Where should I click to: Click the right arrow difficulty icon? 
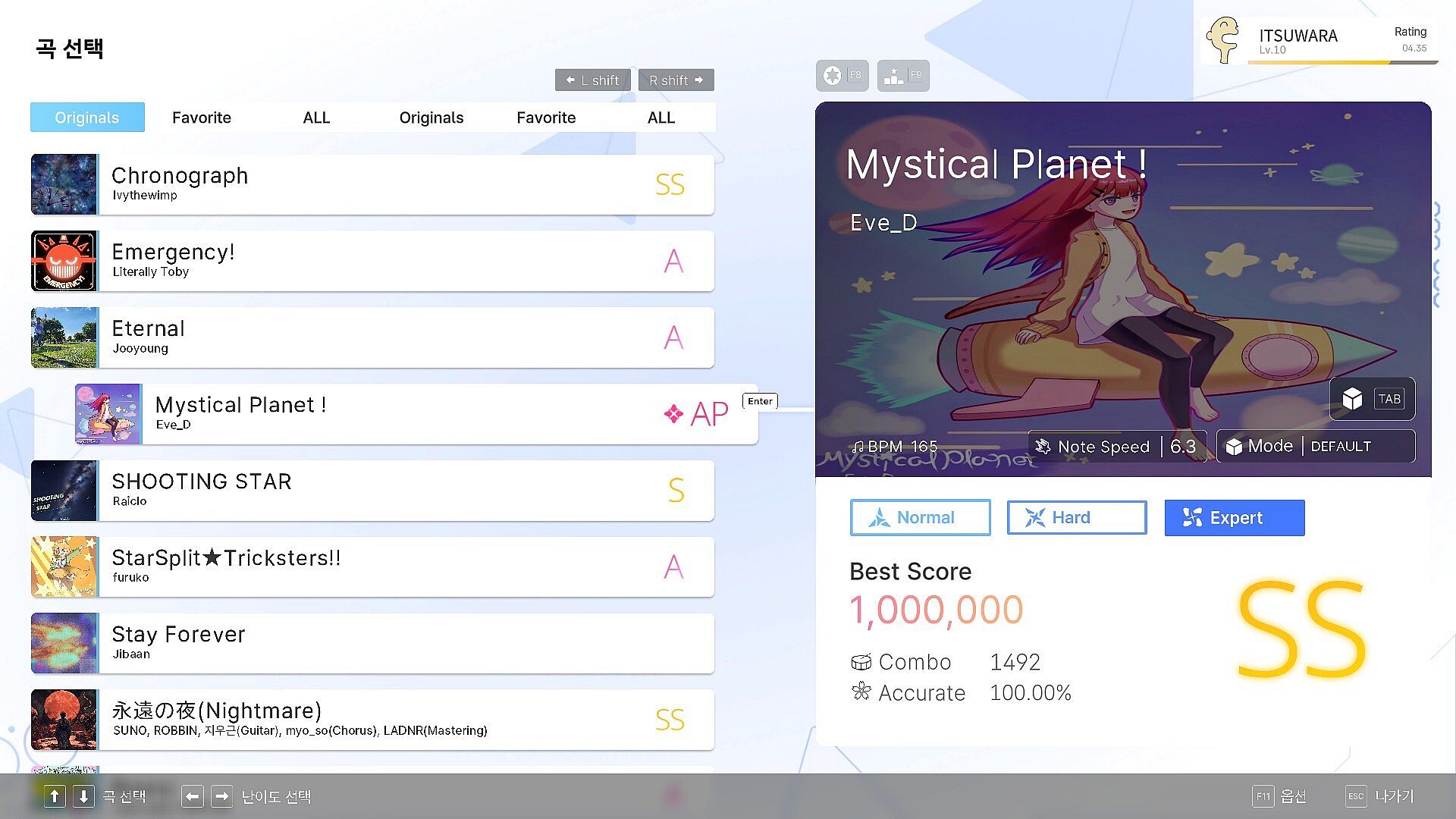pyautogui.click(x=221, y=796)
